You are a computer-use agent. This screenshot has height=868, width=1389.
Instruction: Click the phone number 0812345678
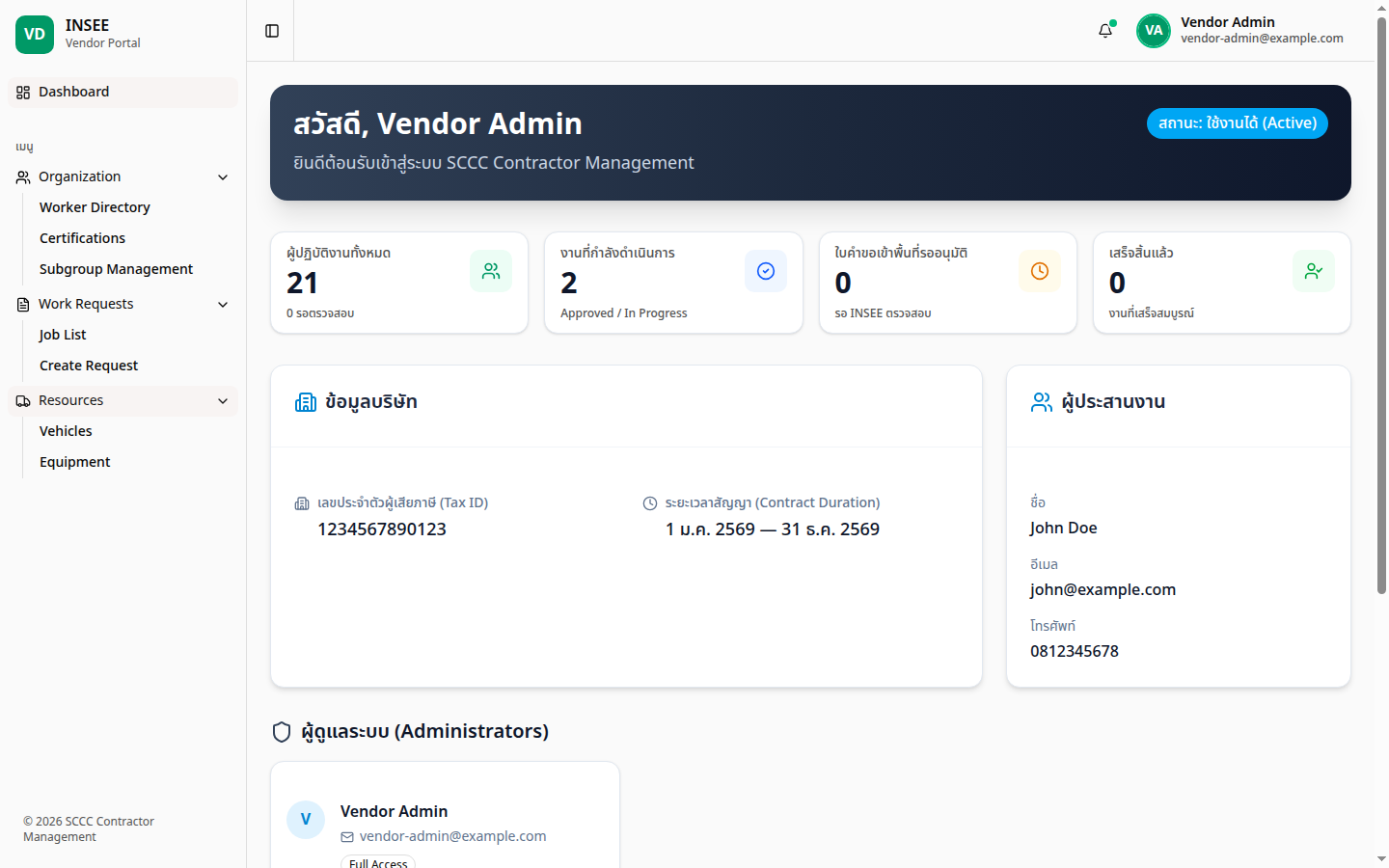coord(1075,651)
